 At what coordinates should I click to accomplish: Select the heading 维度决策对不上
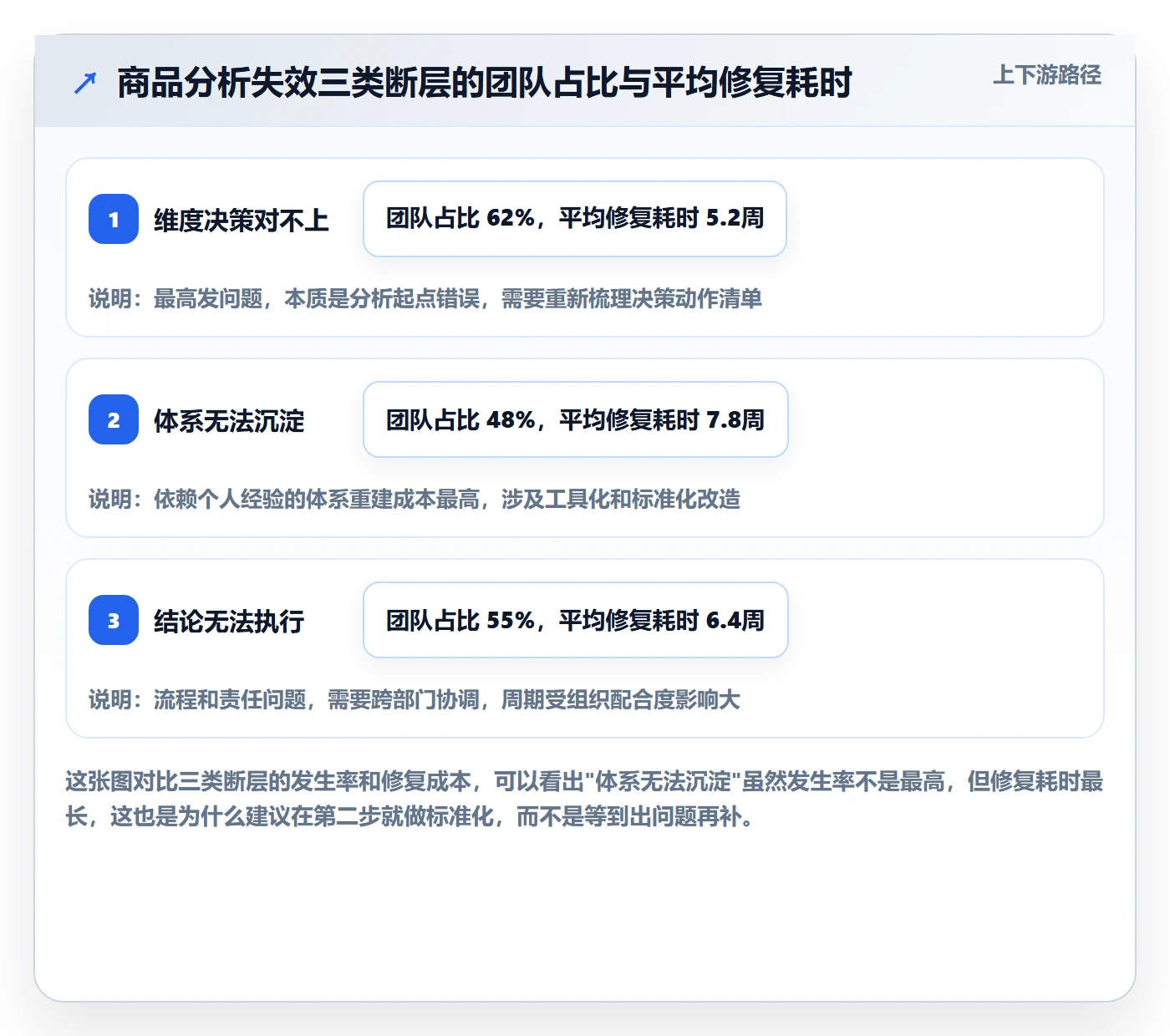242,221
